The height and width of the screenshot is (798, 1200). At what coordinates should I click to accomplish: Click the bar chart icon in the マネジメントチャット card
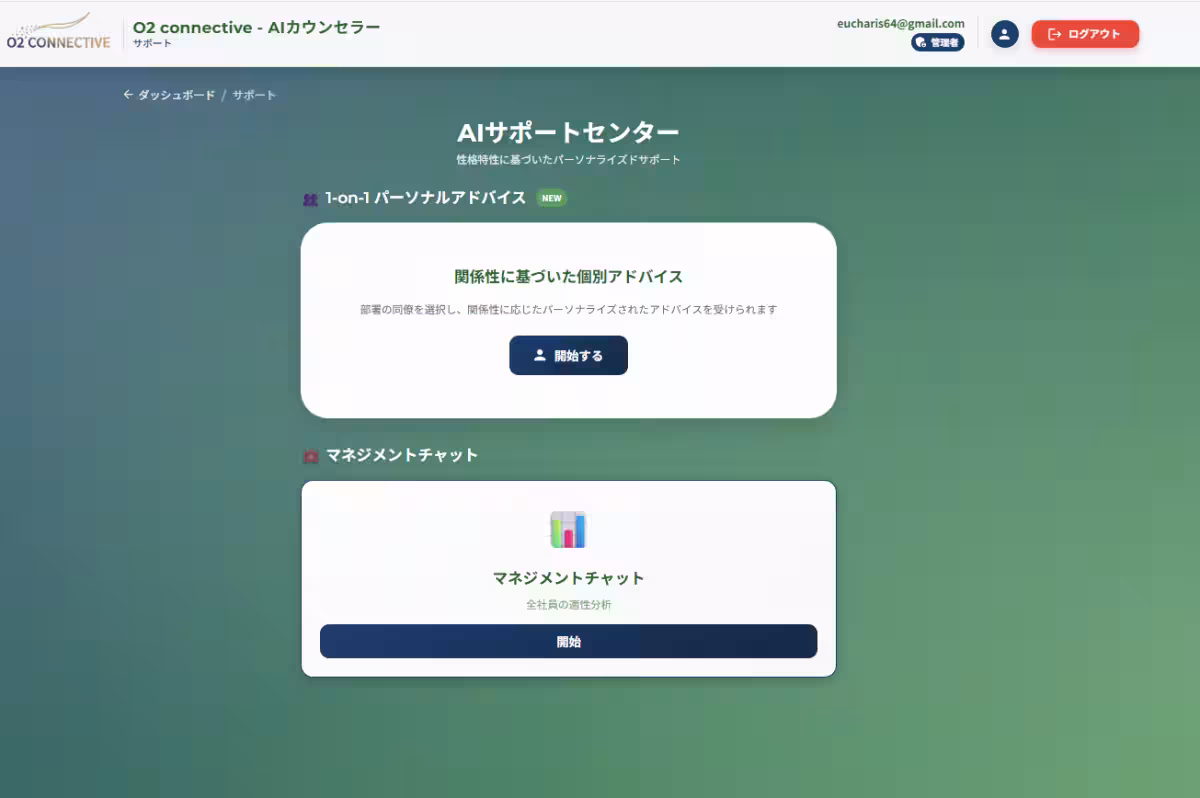click(x=568, y=530)
